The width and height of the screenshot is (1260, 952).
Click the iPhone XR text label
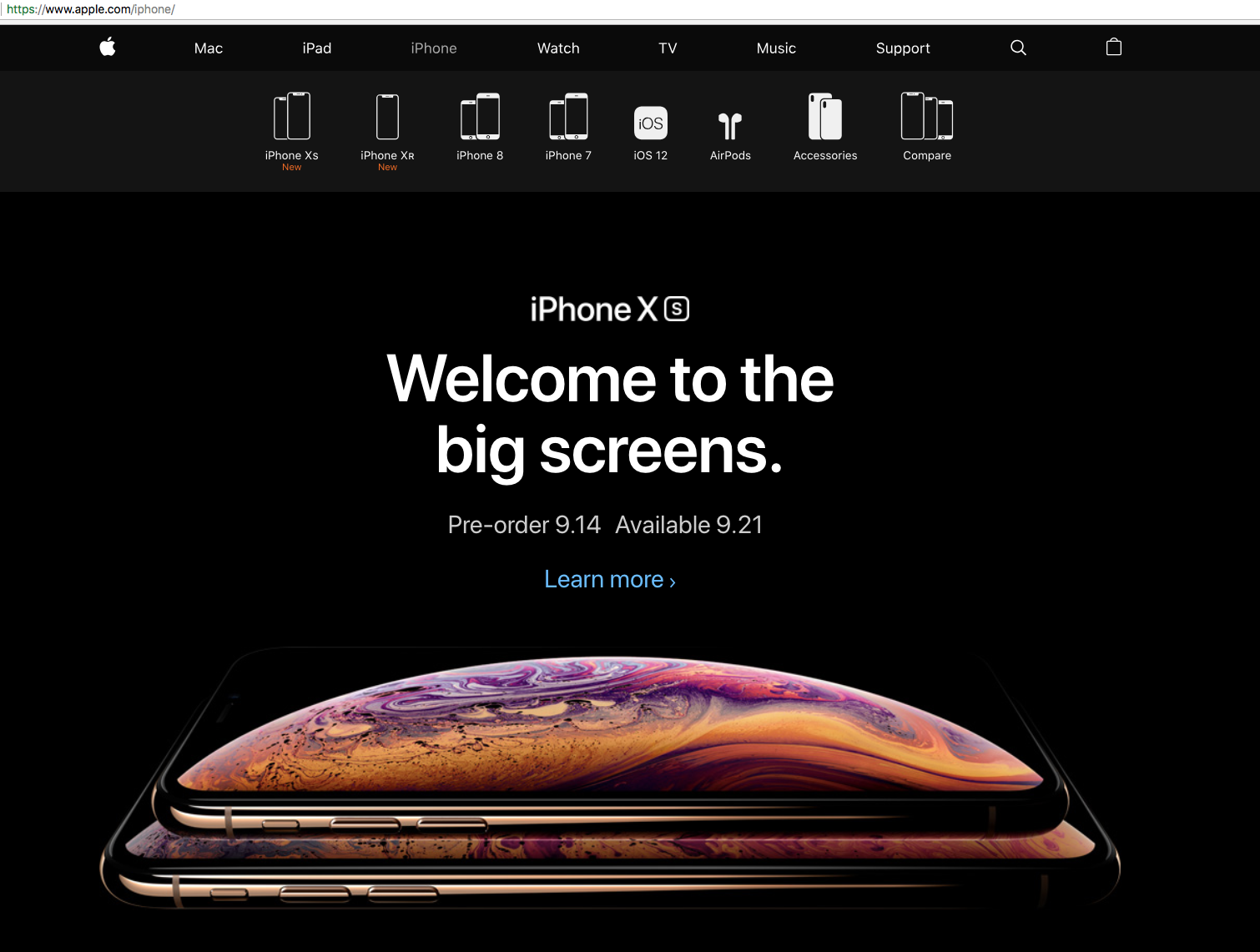pos(387,155)
